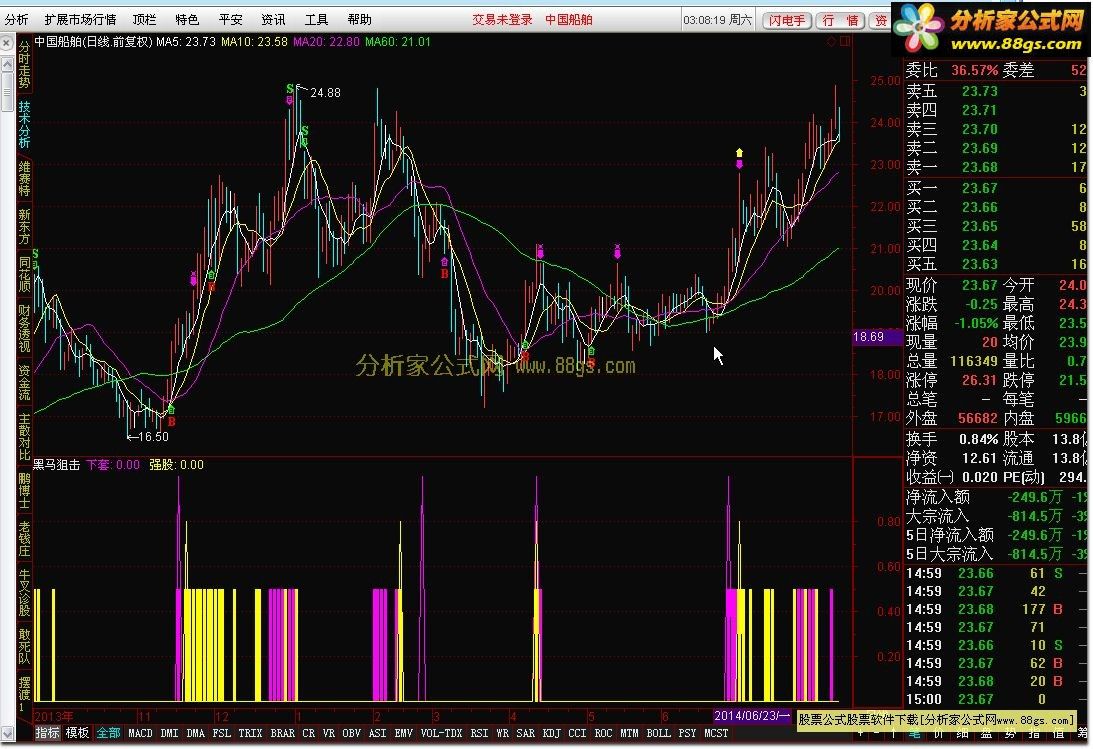
Task: Open the 平安 menu
Action: 230,20
